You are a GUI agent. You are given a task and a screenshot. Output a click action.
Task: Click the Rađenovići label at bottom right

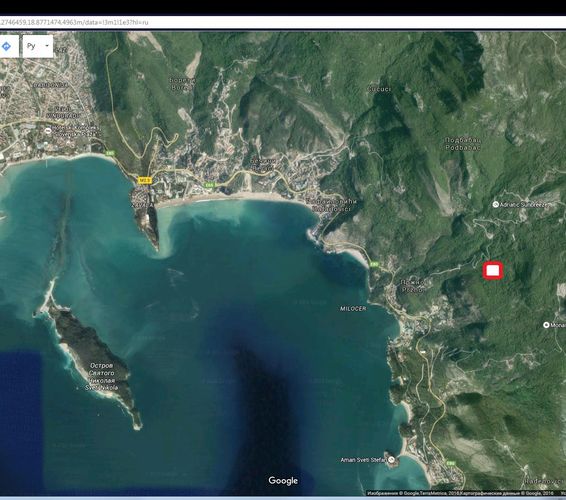(x=544, y=481)
